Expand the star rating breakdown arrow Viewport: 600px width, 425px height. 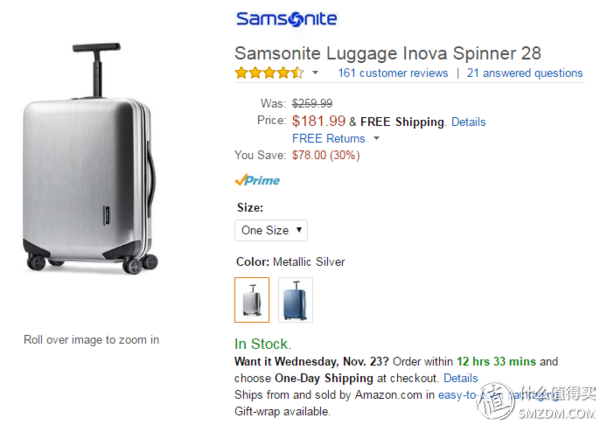click(x=316, y=73)
